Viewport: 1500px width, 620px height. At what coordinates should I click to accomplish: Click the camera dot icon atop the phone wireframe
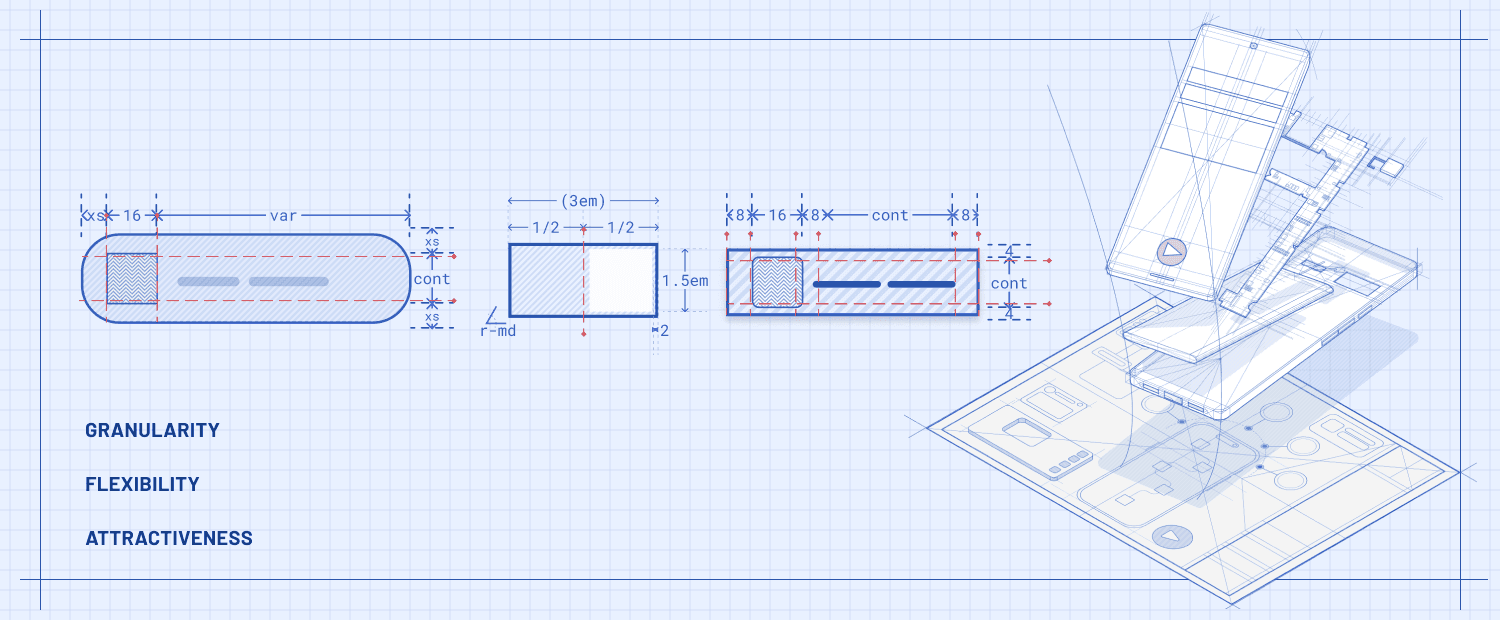point(1253,46)
